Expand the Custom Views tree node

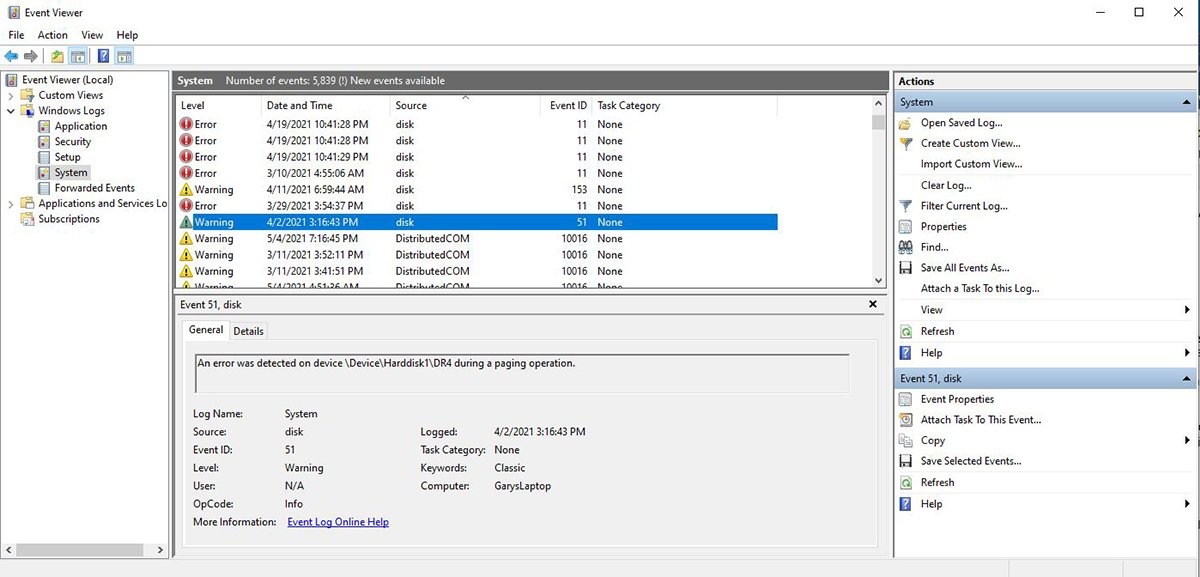pyautogui.click(x=11, y=96)
